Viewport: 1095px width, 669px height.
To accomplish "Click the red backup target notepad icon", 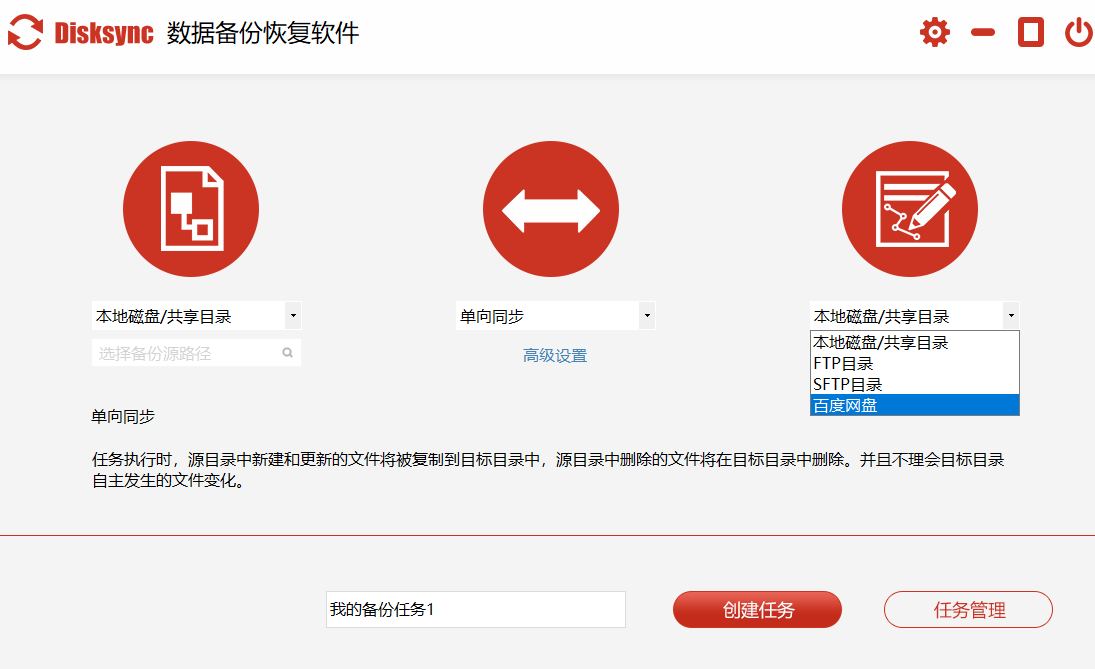I will 910,209.
